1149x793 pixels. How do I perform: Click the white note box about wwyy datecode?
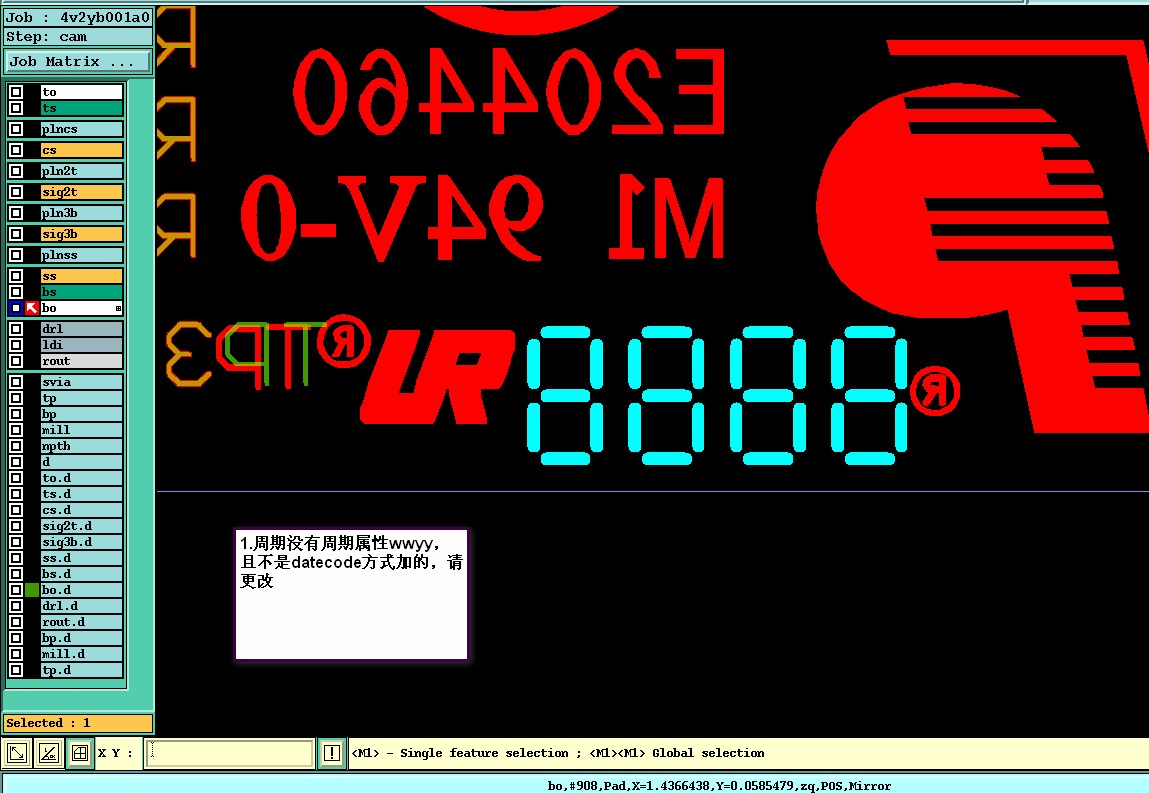click(351, 594)
